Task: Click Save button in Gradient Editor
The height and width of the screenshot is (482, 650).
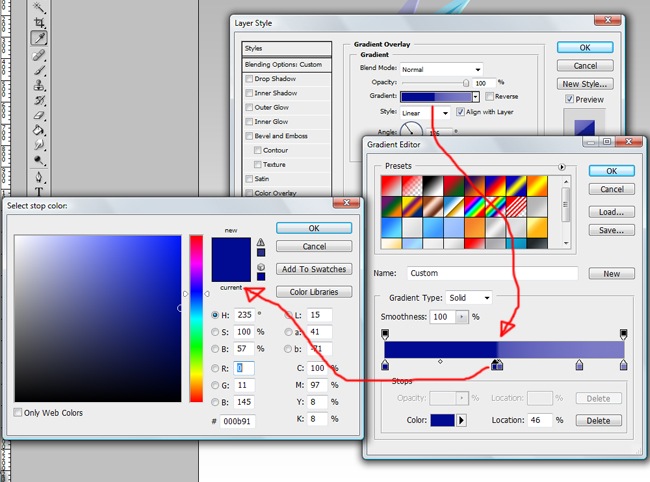Action: (611, 230)
